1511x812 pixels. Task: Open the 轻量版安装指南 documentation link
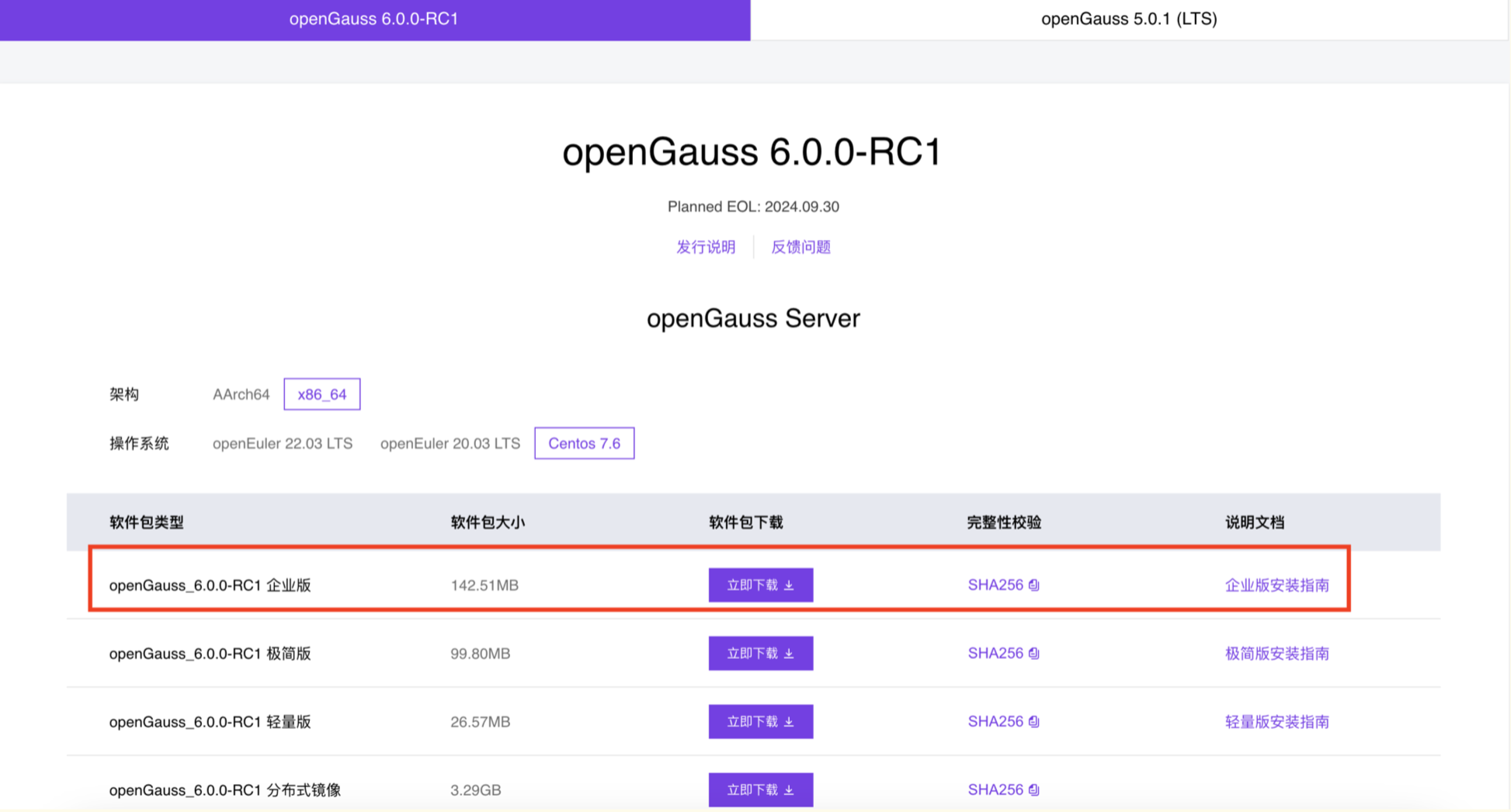tap(1277, 722)
